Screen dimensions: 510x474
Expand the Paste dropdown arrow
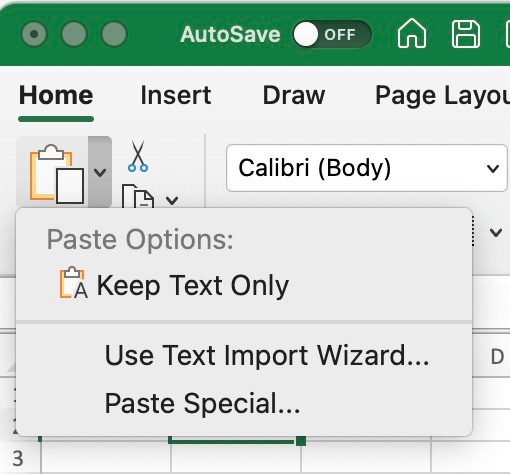click(x=100, y=172)
